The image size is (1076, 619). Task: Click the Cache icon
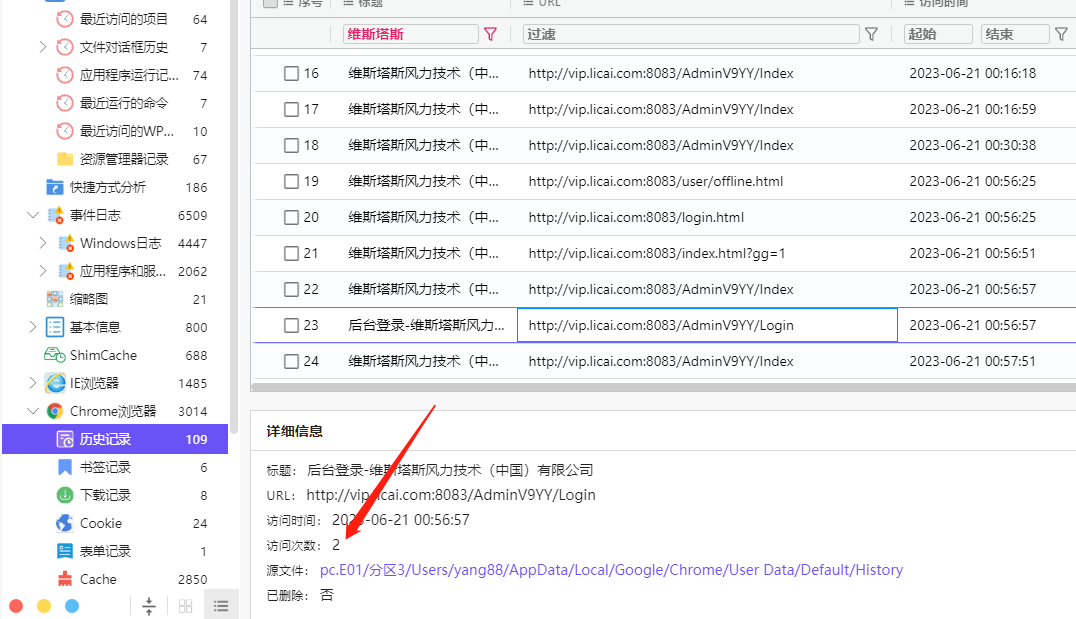point(65,579)
